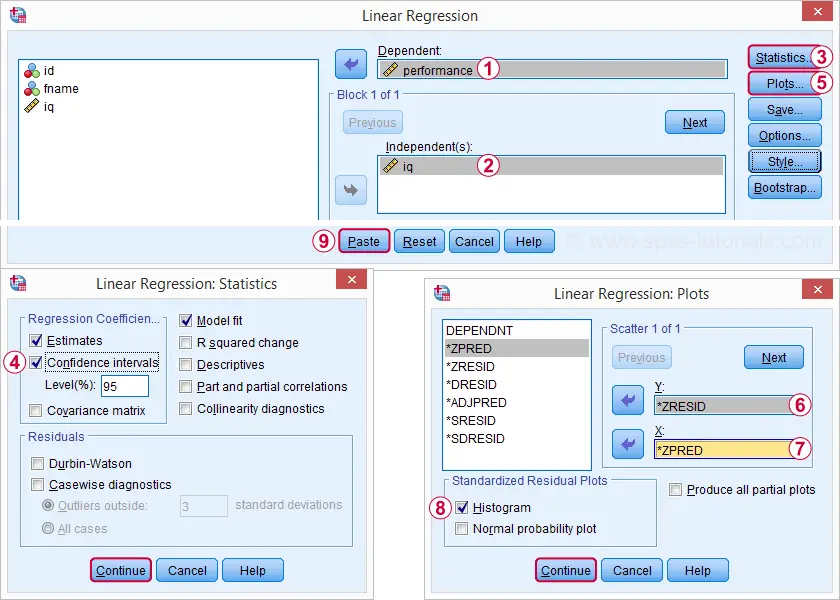Toggle the Histogram checkbox
The height and width of the screenshot is (600, 840).
(462, 507)
